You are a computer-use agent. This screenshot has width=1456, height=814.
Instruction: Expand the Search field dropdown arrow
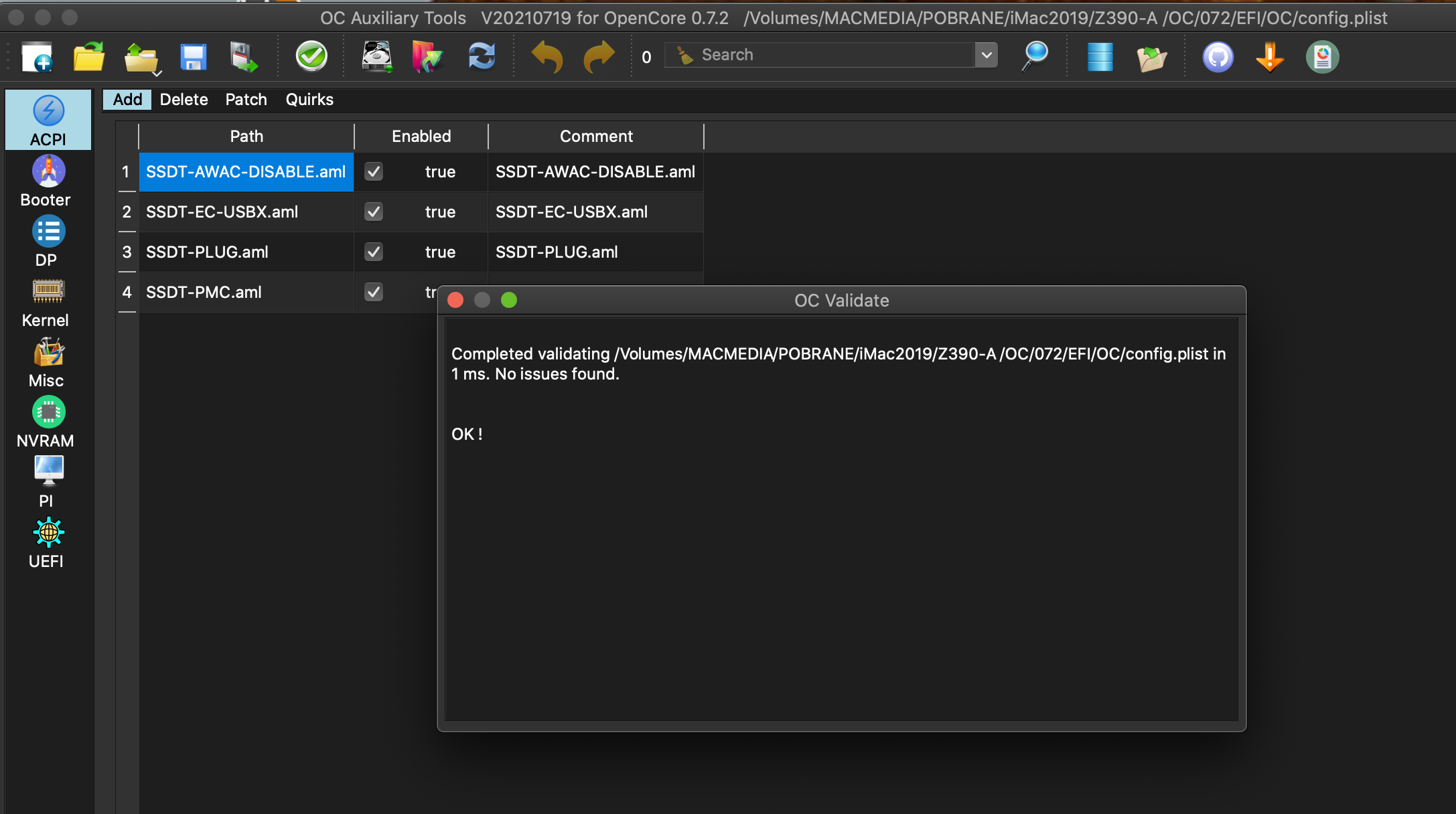pos(986,55)
